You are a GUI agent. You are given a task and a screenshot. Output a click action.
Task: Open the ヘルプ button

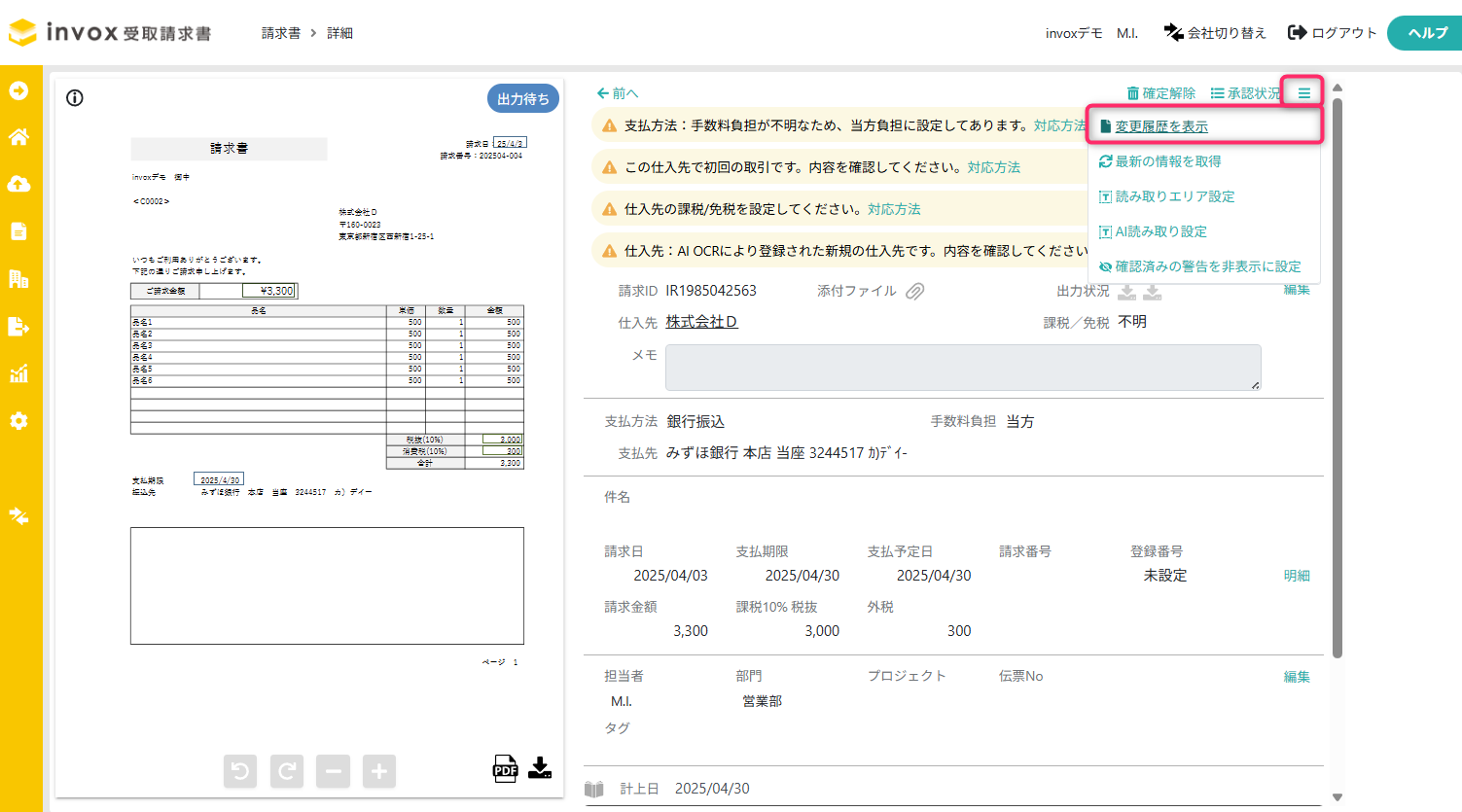coord(1426,33)
